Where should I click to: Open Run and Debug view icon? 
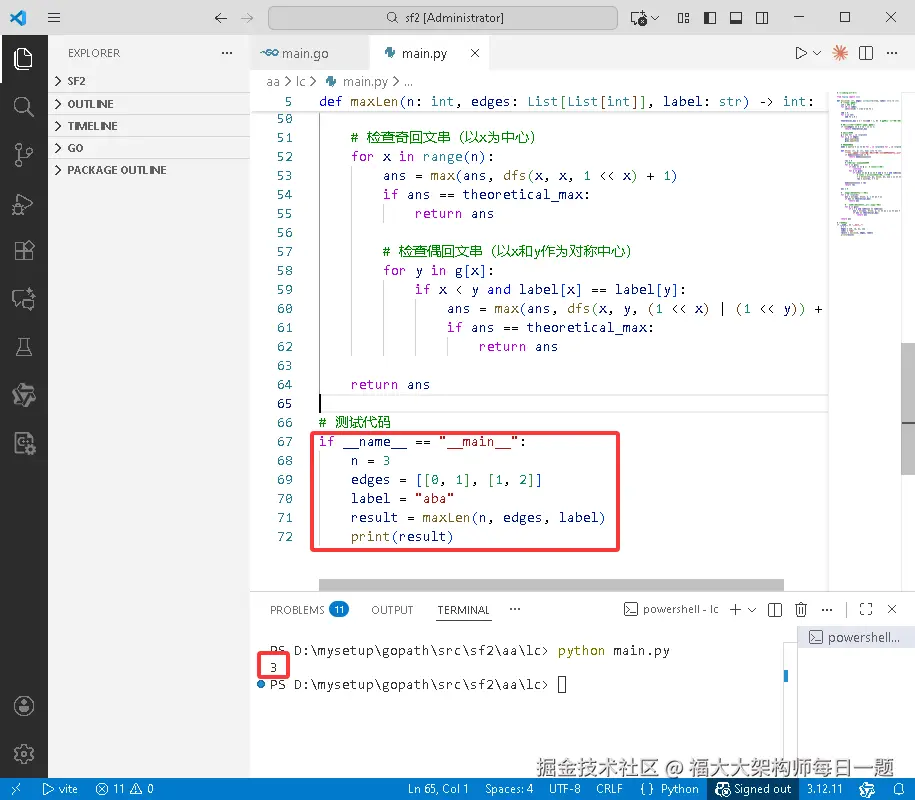tap(23, 204)
